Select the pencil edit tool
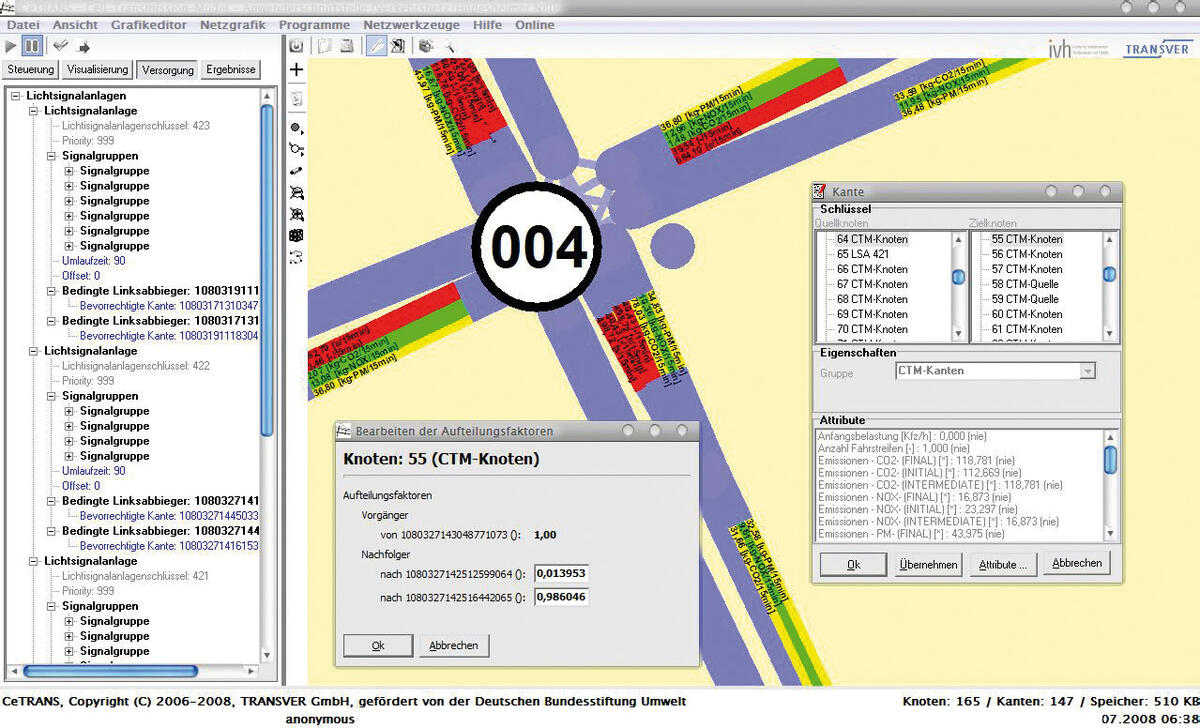This screenshot has width=1200, height=728. tap(376, 46)
